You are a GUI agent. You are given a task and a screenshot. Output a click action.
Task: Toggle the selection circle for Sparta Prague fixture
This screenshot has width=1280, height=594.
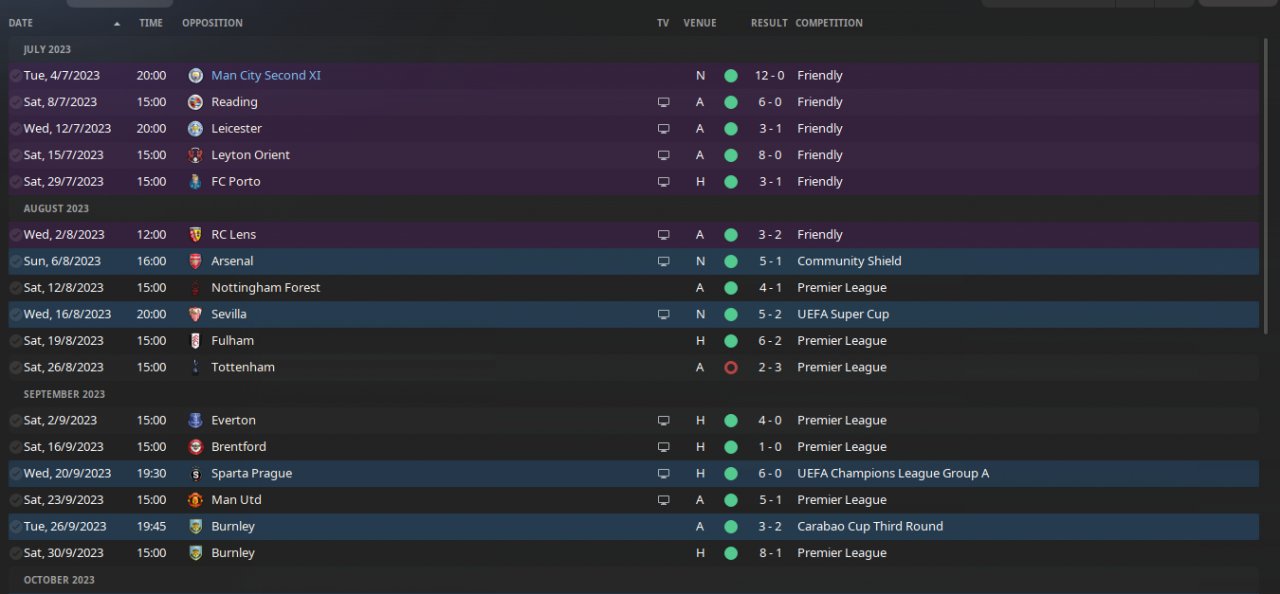[15, 474]
